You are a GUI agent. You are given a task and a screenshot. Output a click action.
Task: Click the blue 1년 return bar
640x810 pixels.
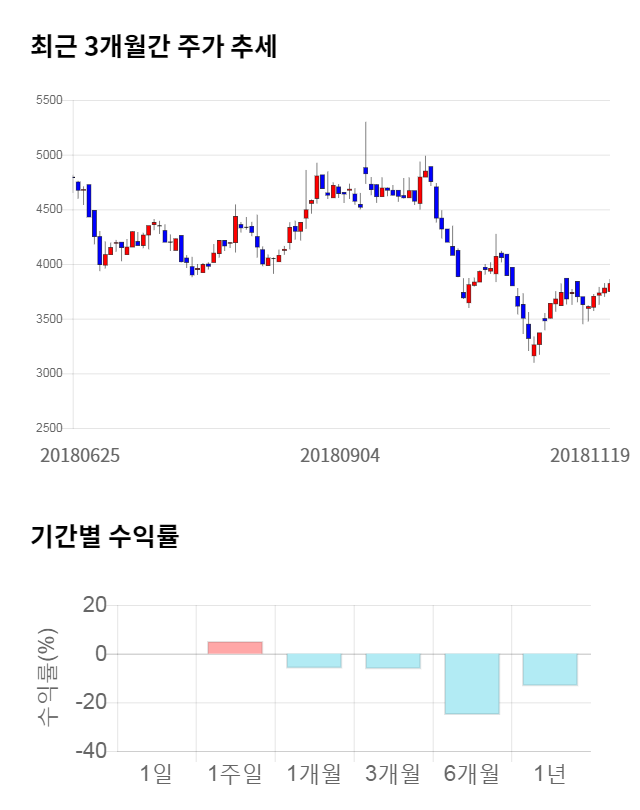tap(550, 670)
